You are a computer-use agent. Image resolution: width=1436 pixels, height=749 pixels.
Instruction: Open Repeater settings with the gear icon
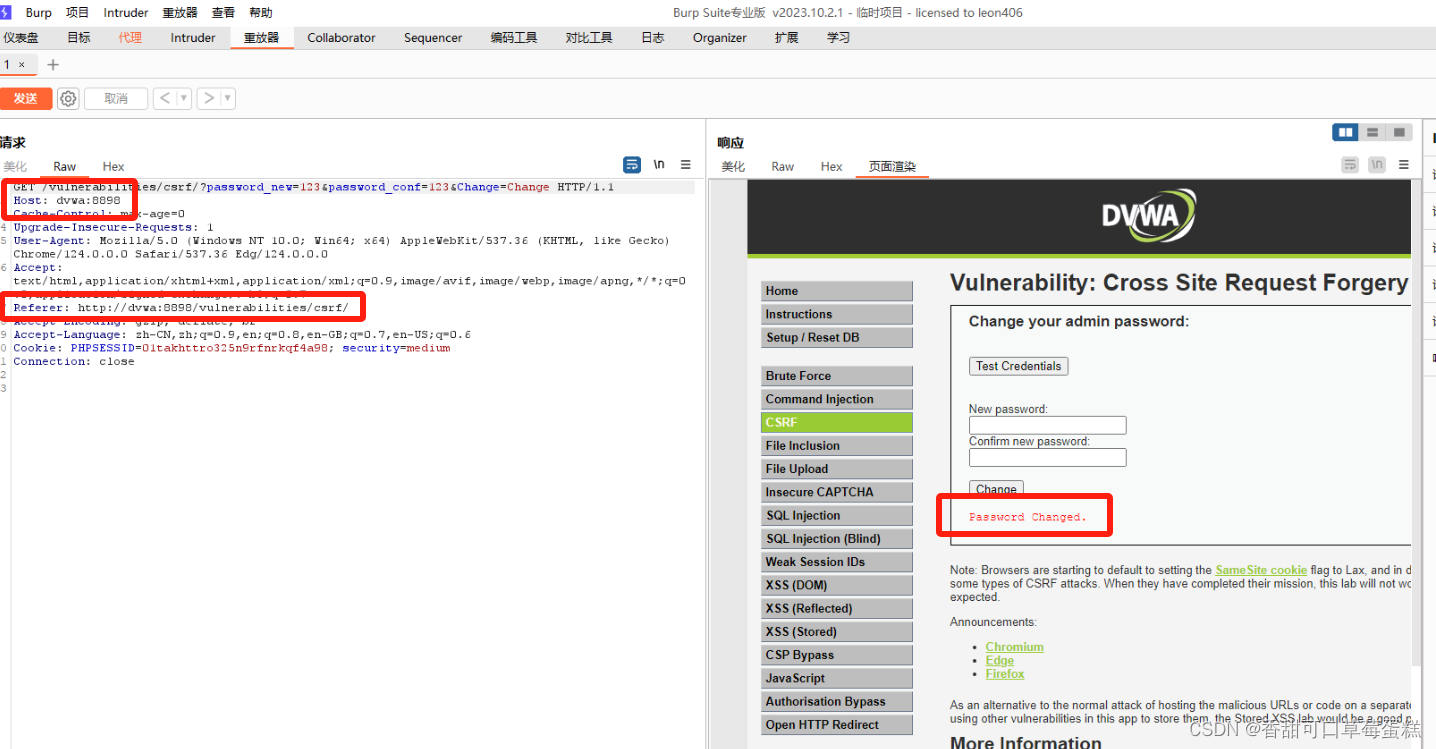tap(67, 98)
